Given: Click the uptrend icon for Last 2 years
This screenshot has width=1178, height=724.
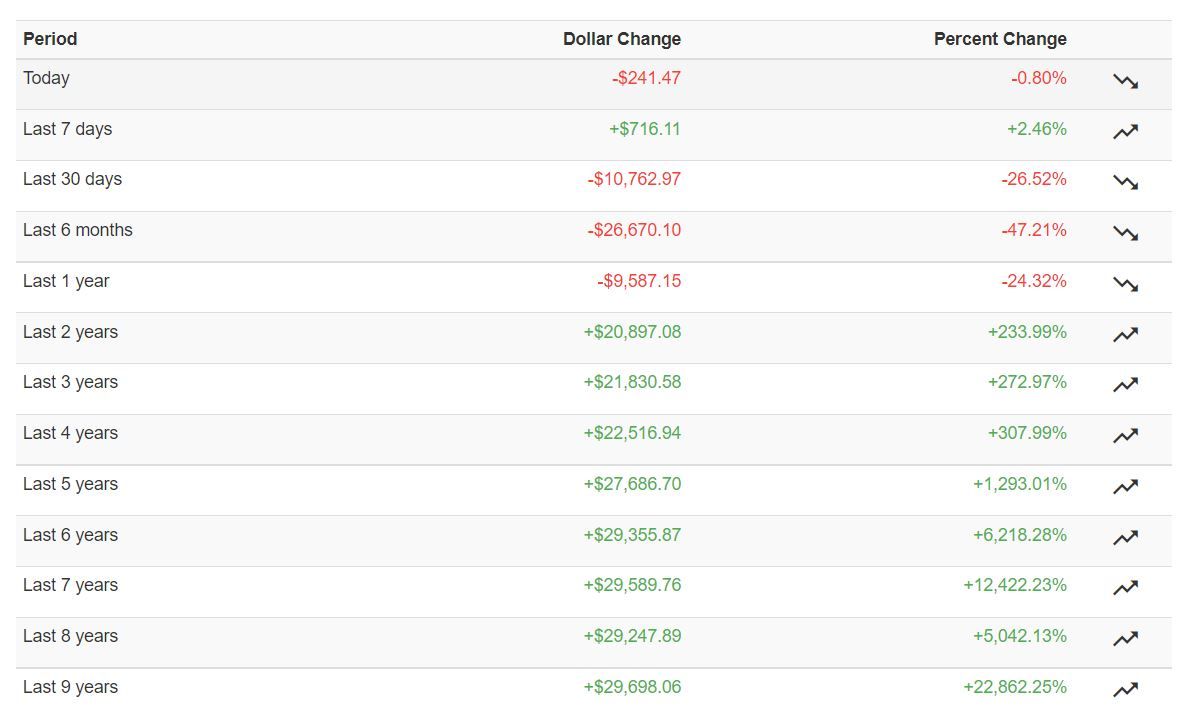Looking at the screenshot, I should 1125,334.
